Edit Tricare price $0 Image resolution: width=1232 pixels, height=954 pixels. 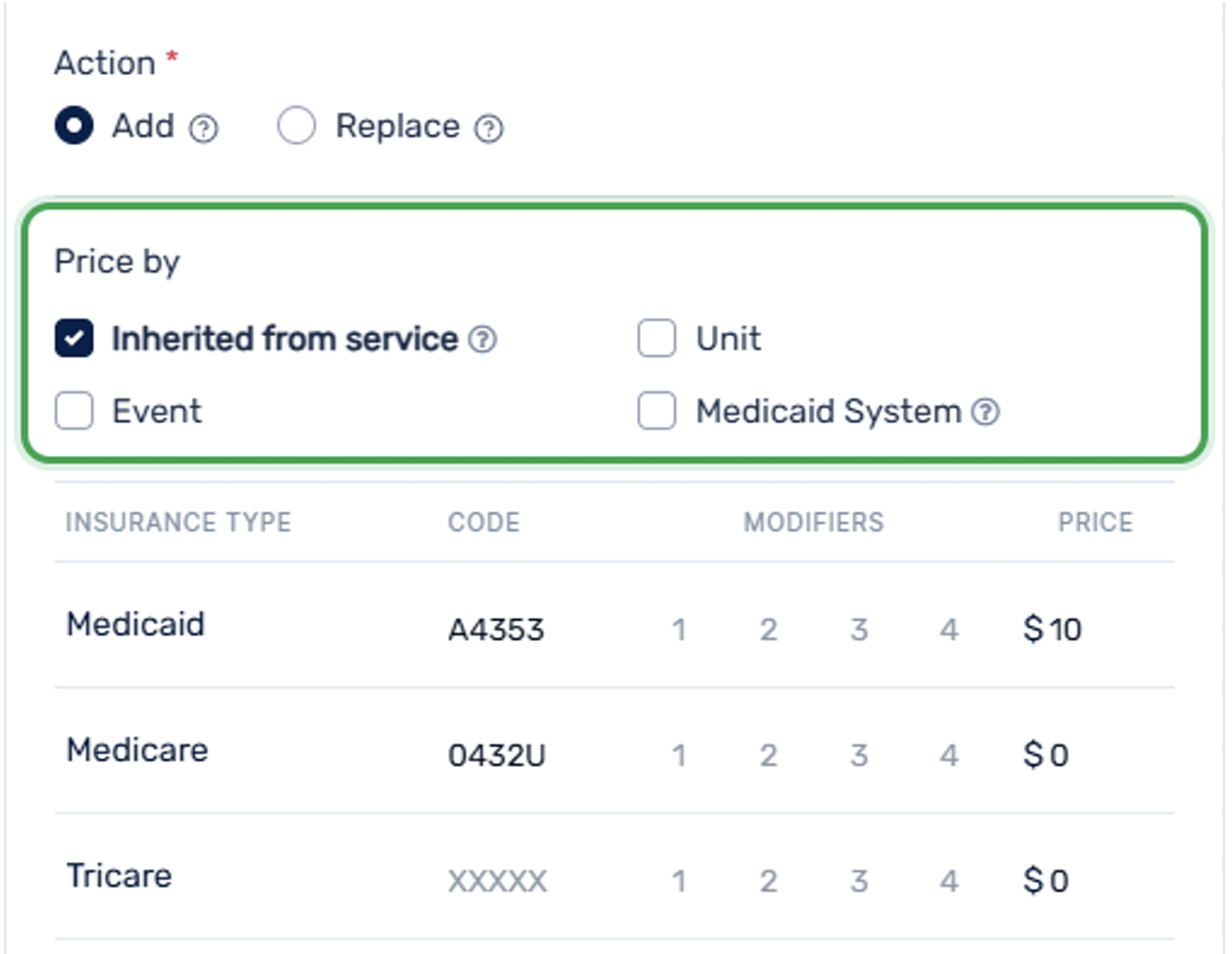coord(1046,881)
